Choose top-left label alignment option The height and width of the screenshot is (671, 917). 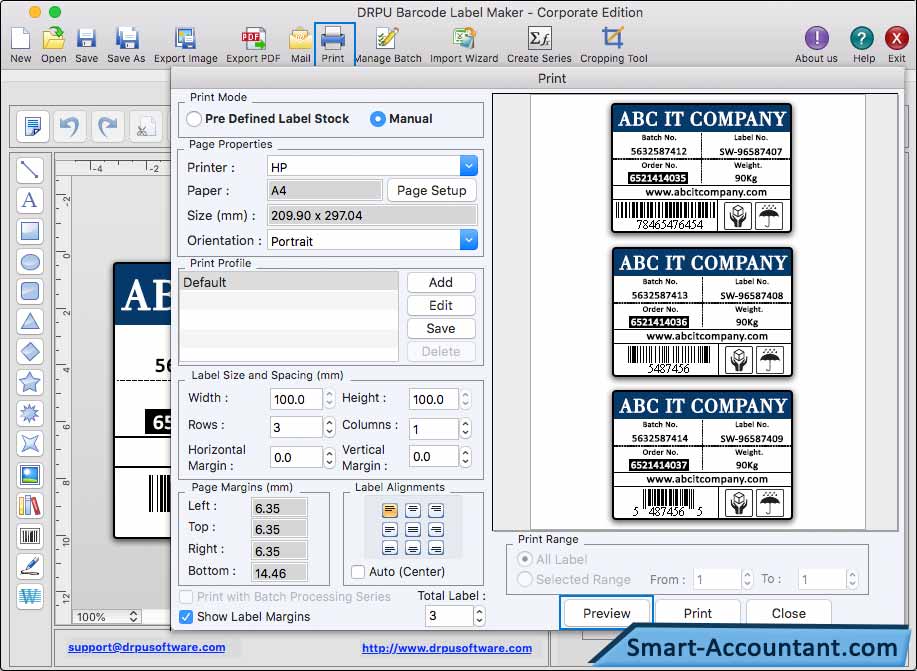(389, 510)
